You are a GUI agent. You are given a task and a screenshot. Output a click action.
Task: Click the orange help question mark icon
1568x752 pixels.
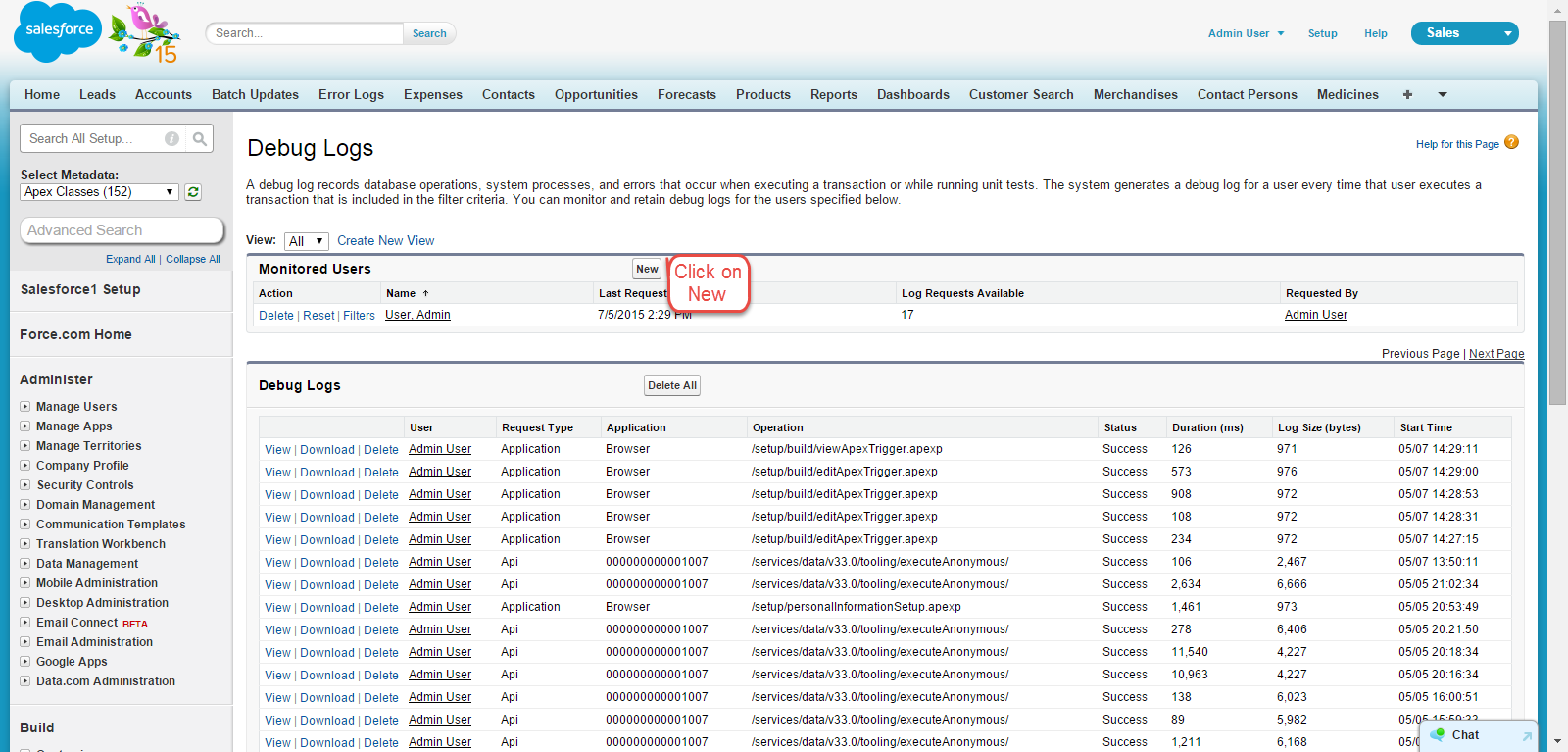click(1511, 143)
